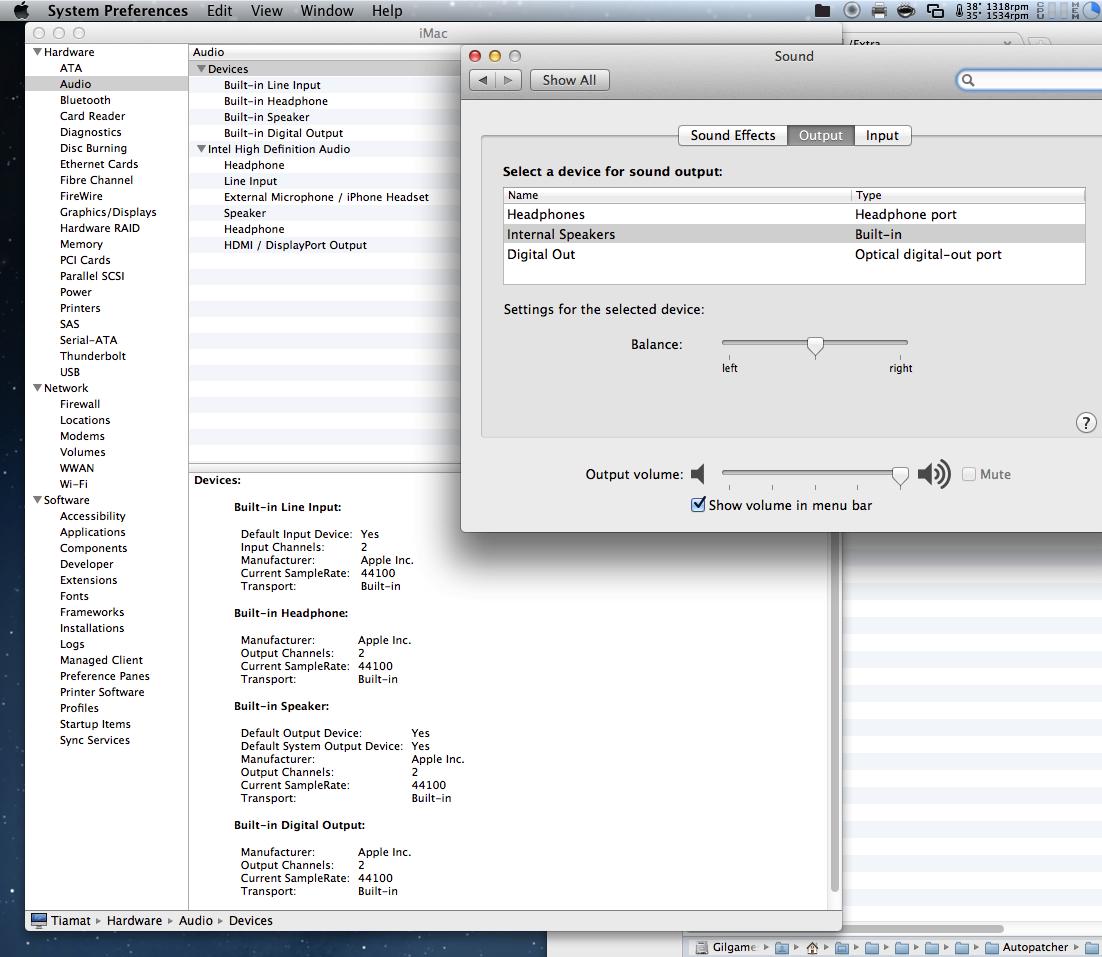
Task: Select Bluetooth in the Hardware sidebar
Action: point(85,100)
